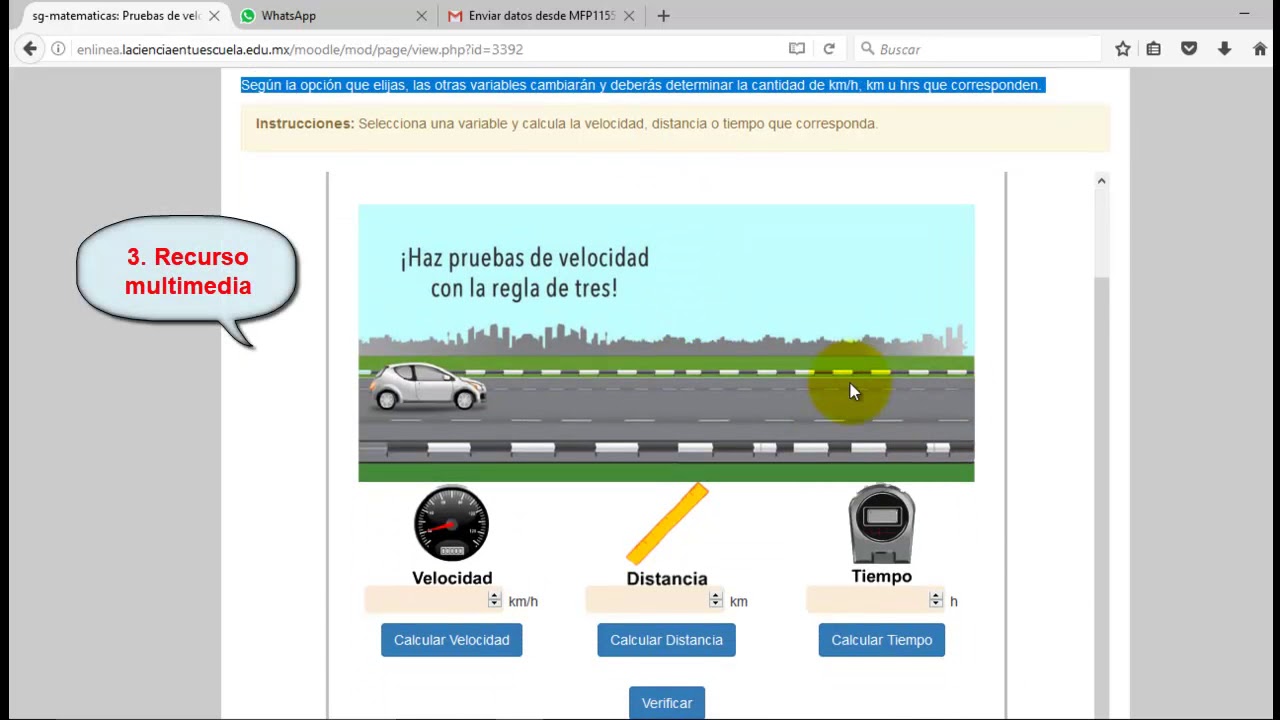Click the white car on the road

[427, 386]
